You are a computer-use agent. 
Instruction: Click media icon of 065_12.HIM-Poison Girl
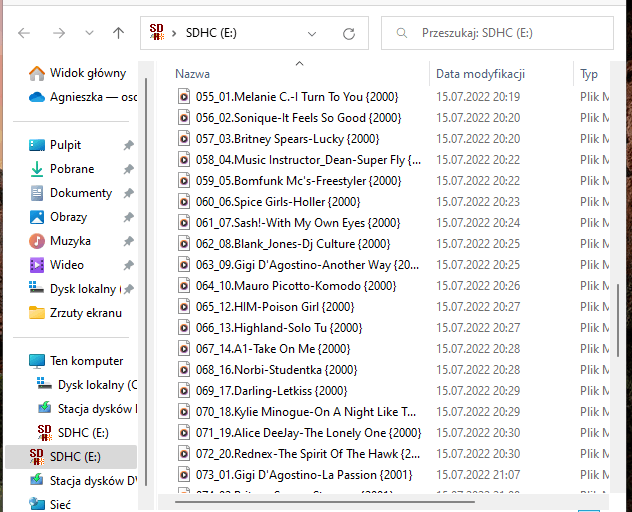[184, 306]
